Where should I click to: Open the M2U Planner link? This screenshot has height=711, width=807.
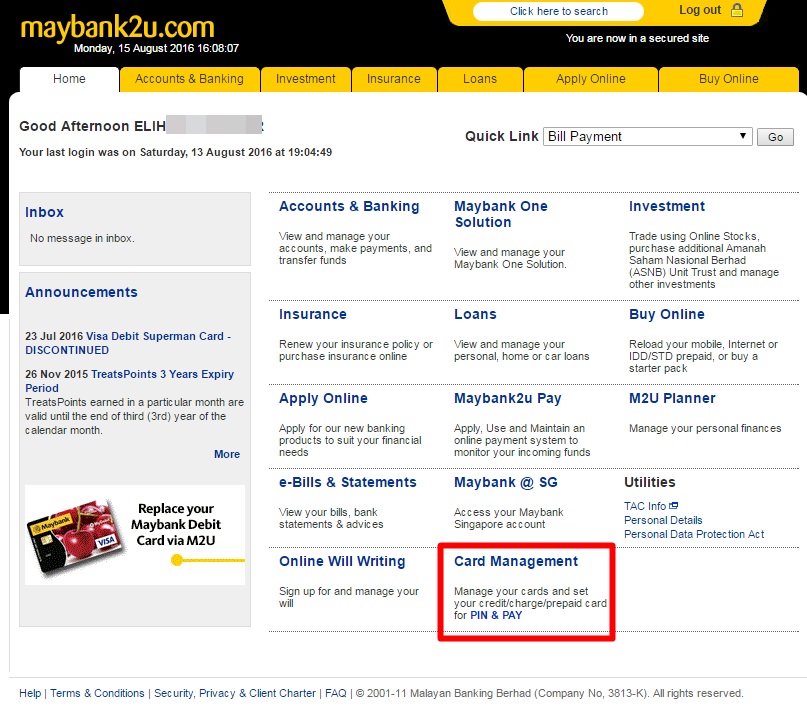(x=672, y=398)
